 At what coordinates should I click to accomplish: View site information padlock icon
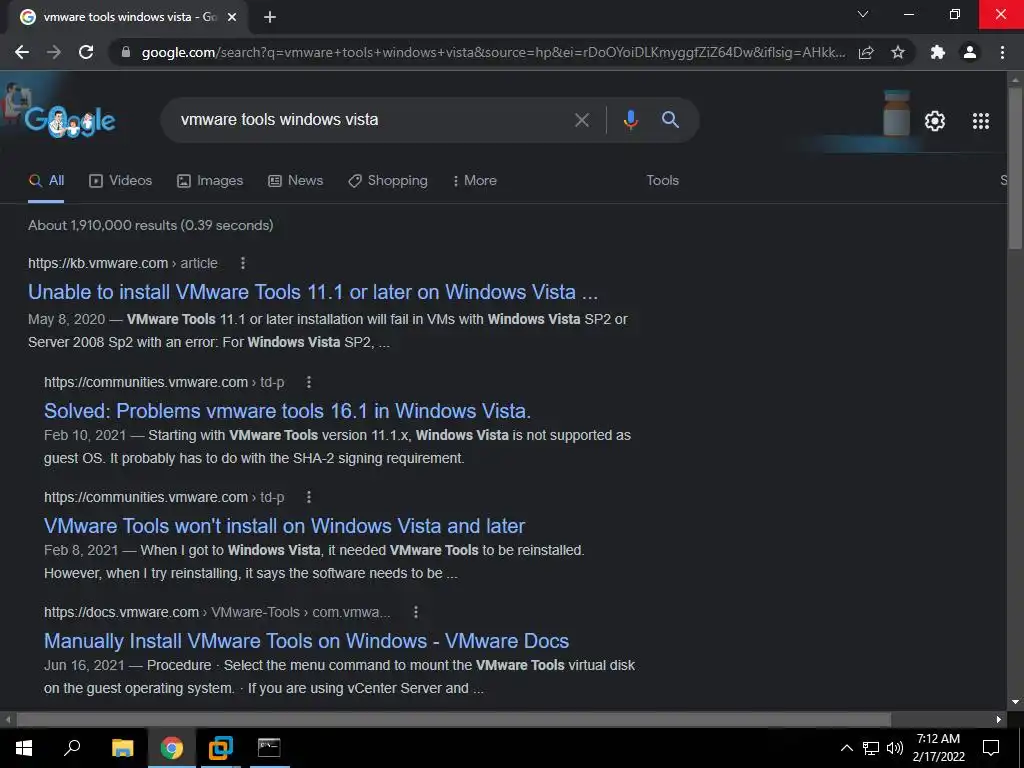tap(126, 52)
